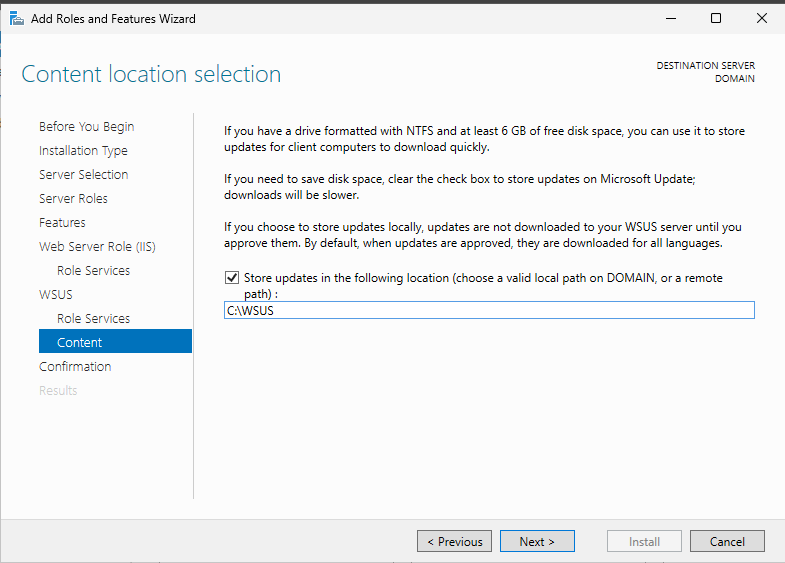
Task: Select the WSUS step in sidebar
Action: (56, 295)
